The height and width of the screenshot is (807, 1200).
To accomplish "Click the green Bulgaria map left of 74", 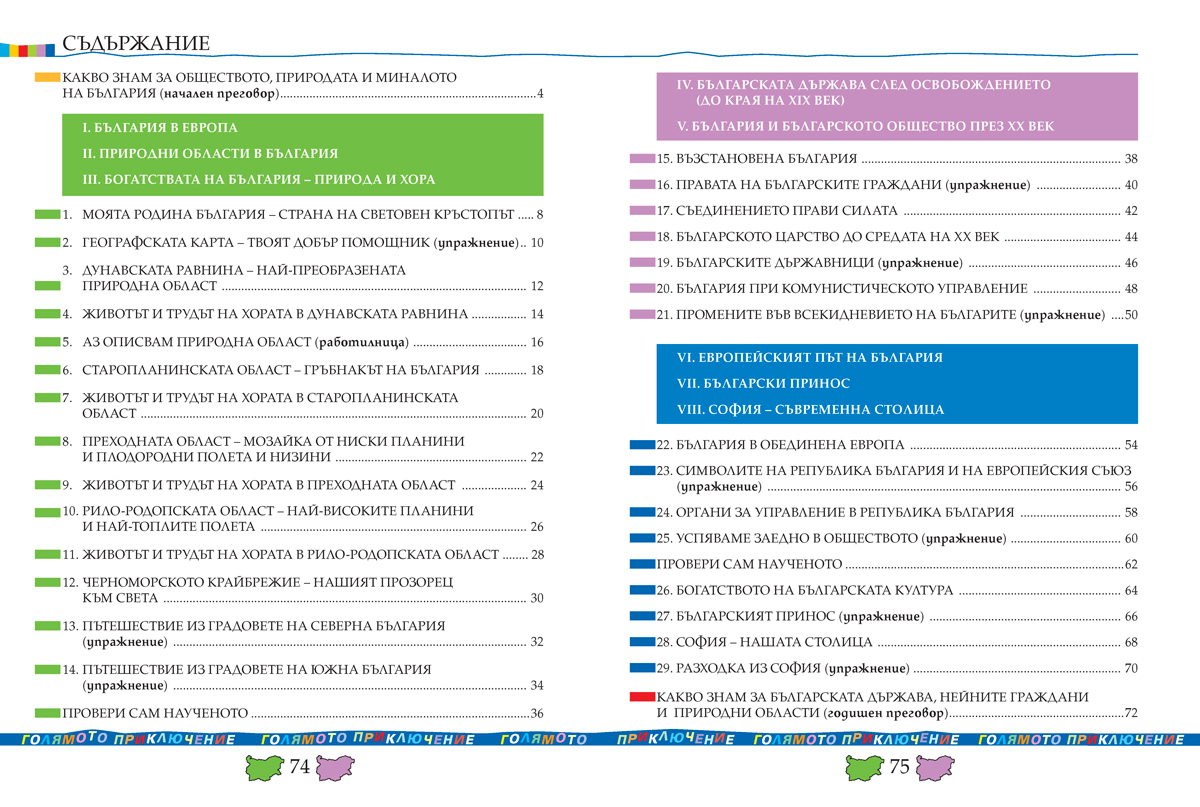I will click(x=265, y=769).
